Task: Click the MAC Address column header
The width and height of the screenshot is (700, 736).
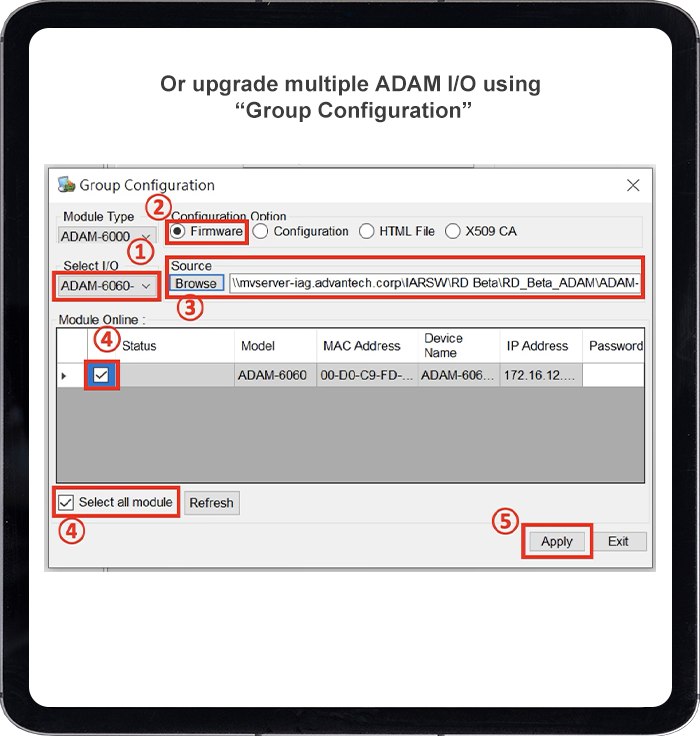Action: point(367,346)
